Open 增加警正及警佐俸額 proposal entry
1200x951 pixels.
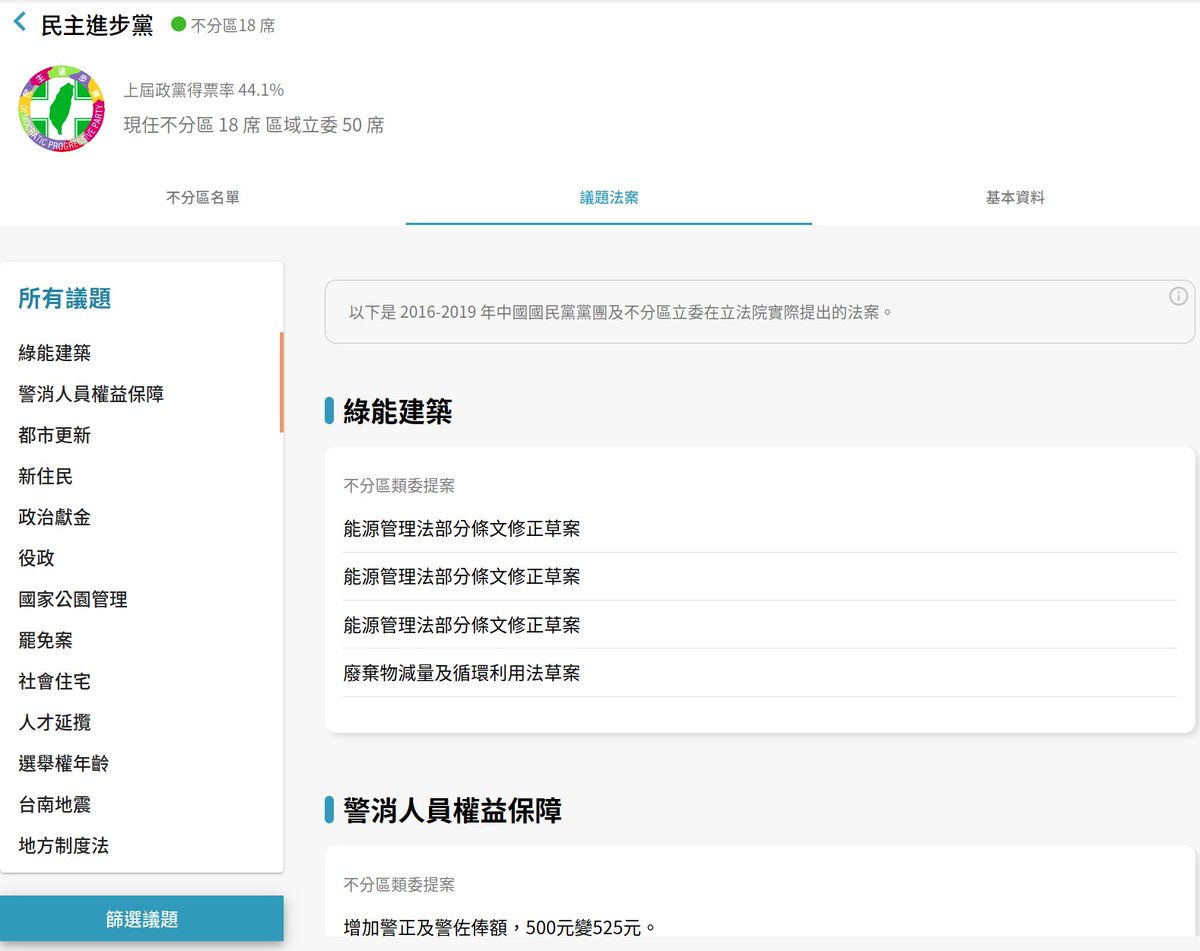click(500, 927)
